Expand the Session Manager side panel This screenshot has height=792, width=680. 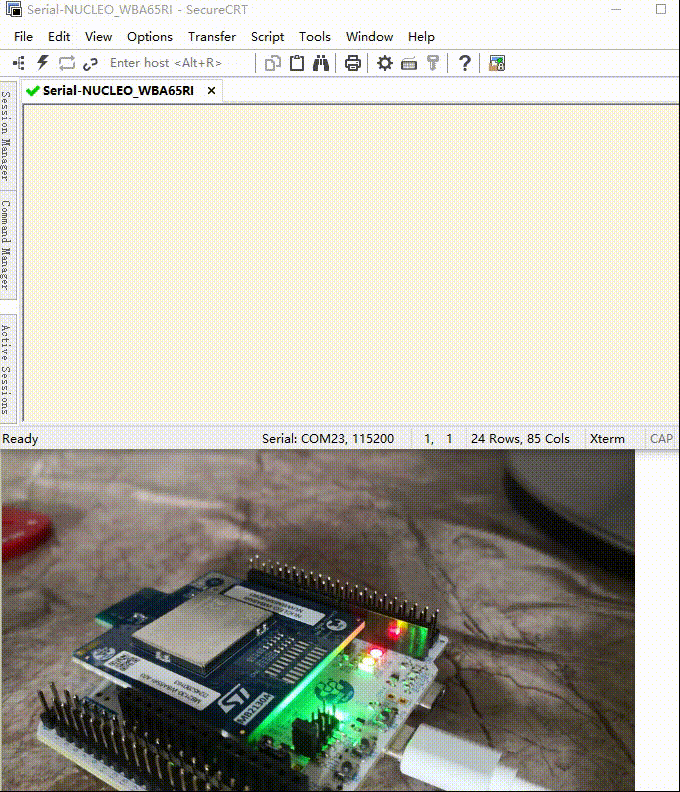(6, 135)
